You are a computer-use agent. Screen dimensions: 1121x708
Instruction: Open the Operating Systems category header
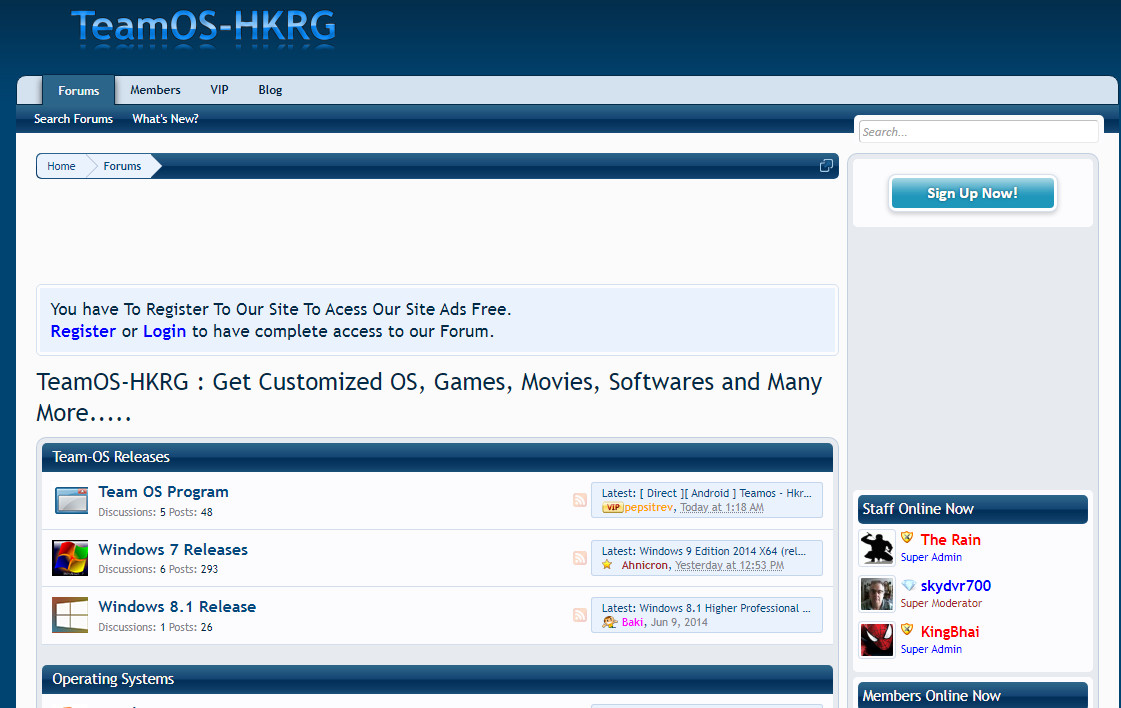[x=113, y=679]
